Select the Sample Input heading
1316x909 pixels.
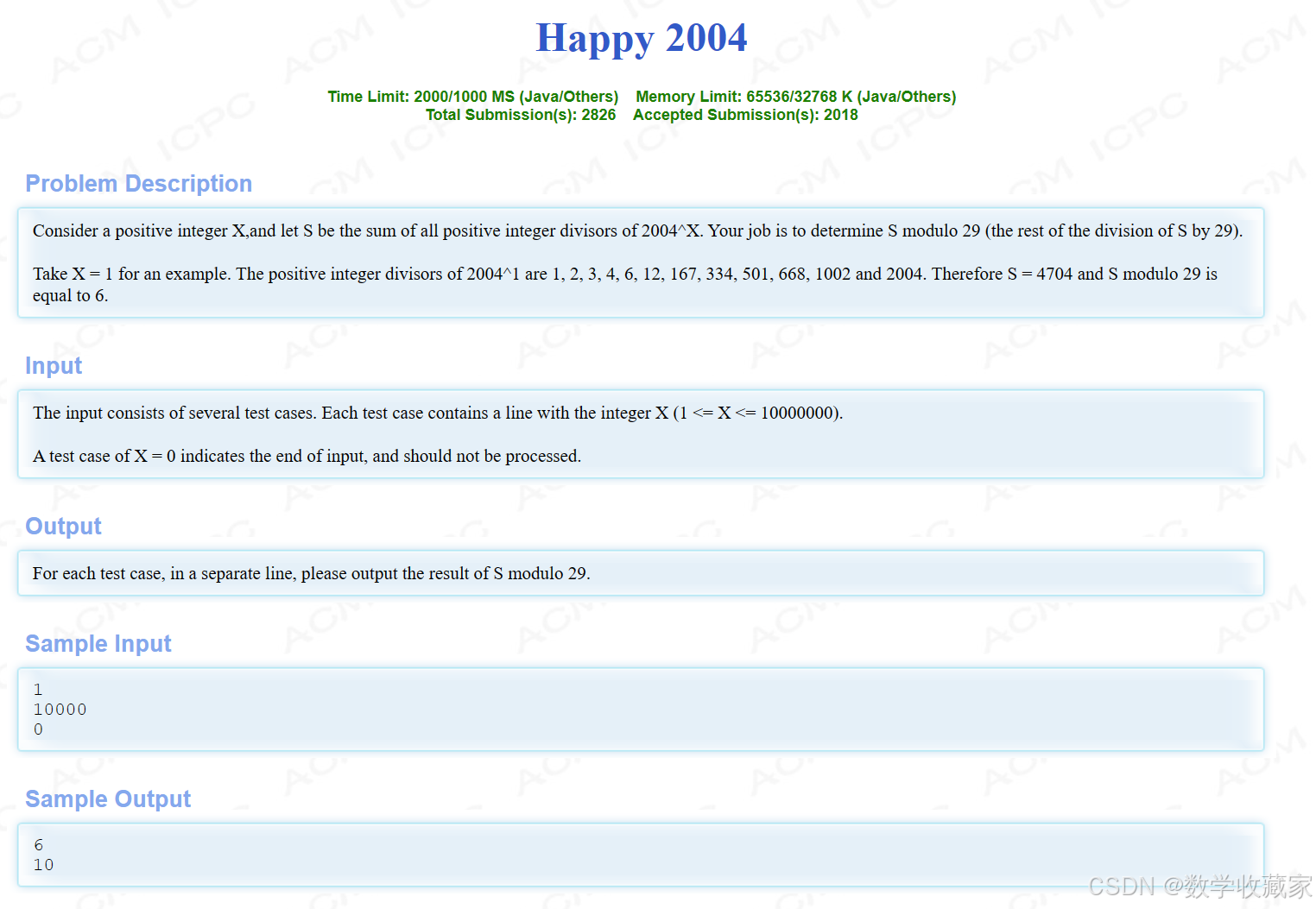(x=98, y=643)
